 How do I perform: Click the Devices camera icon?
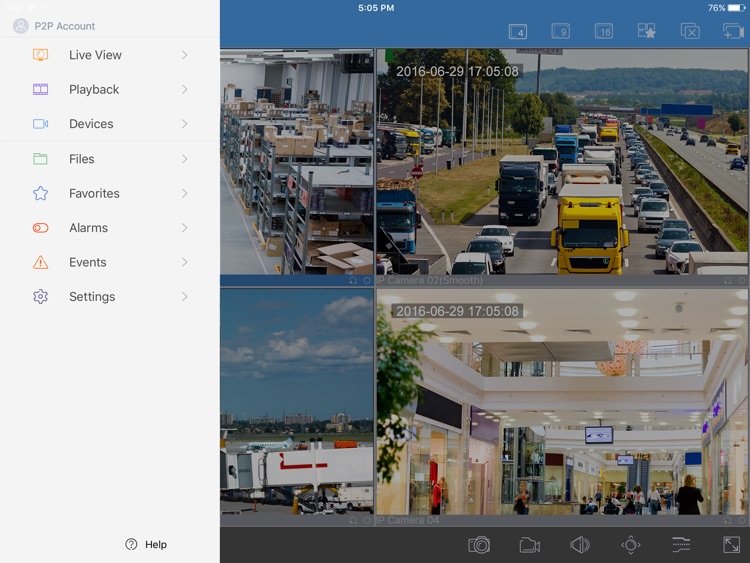pos(40,124)
